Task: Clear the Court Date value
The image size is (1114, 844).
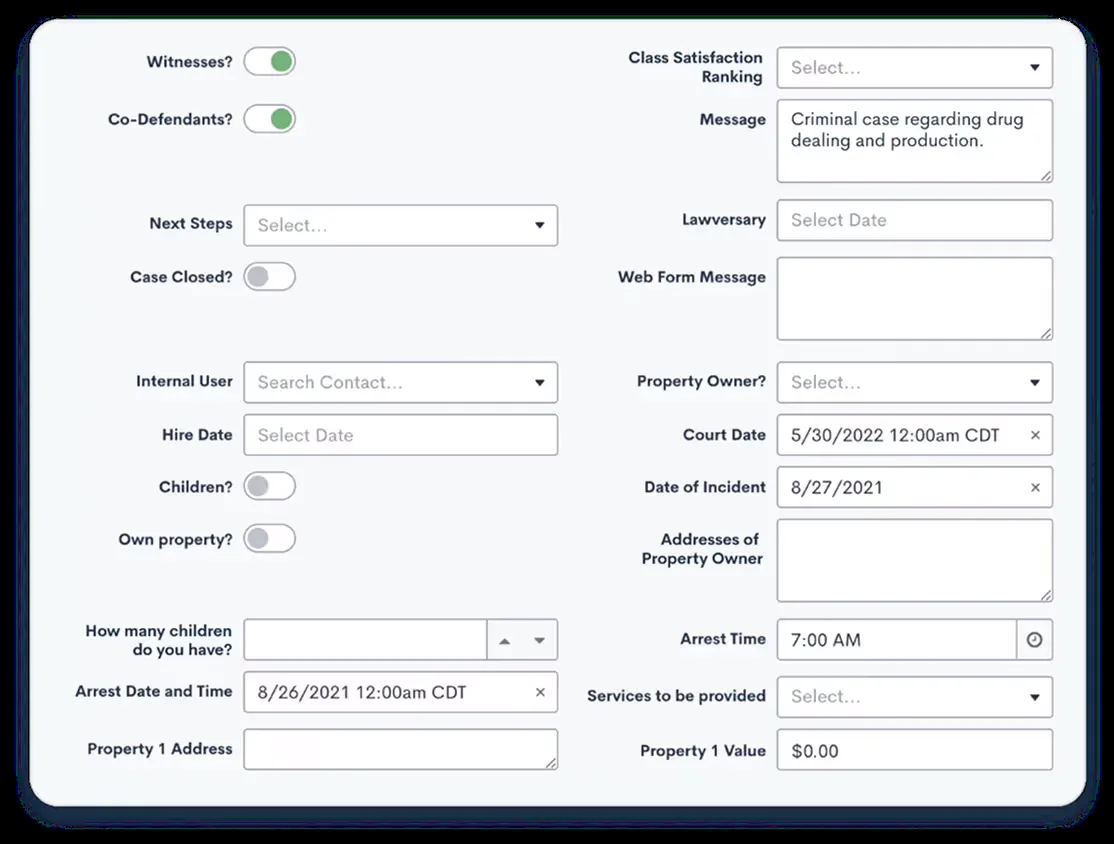Action: pyautogui.click(x=1035, y=435)
